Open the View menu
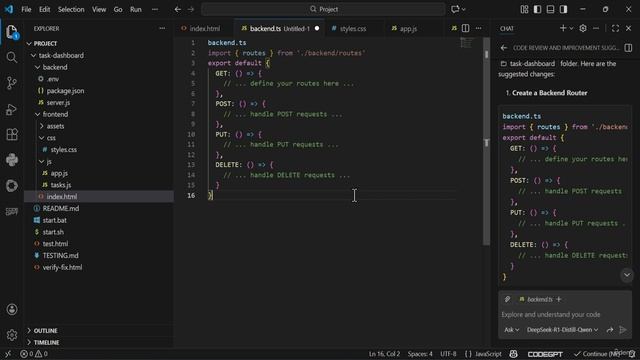 tap(99, 9)
